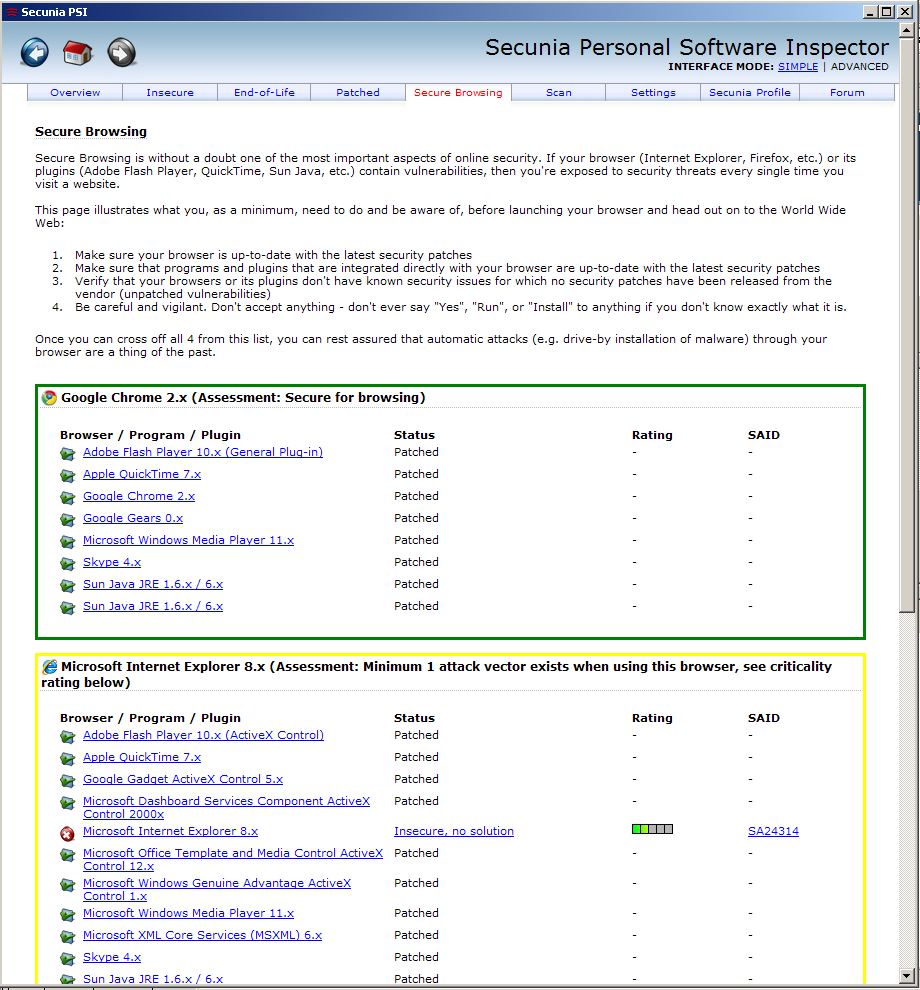
Task: Click the Rating column header in Chrome section
Action: [652, 435]
